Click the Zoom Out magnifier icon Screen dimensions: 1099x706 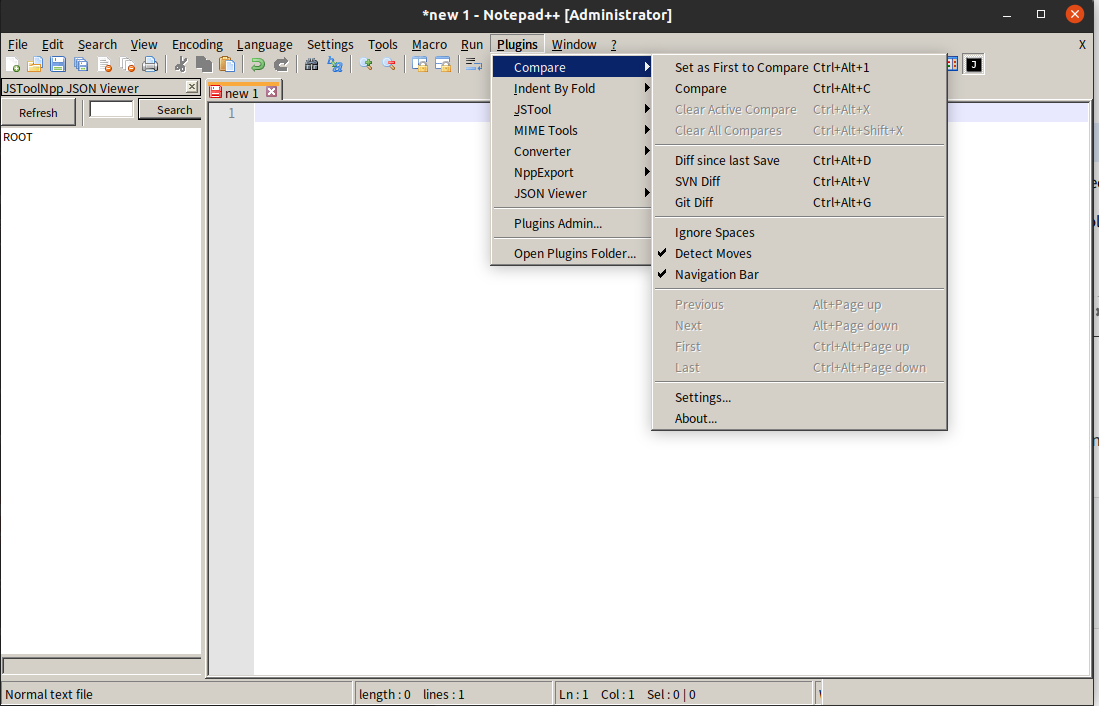(x=389, y=65)
